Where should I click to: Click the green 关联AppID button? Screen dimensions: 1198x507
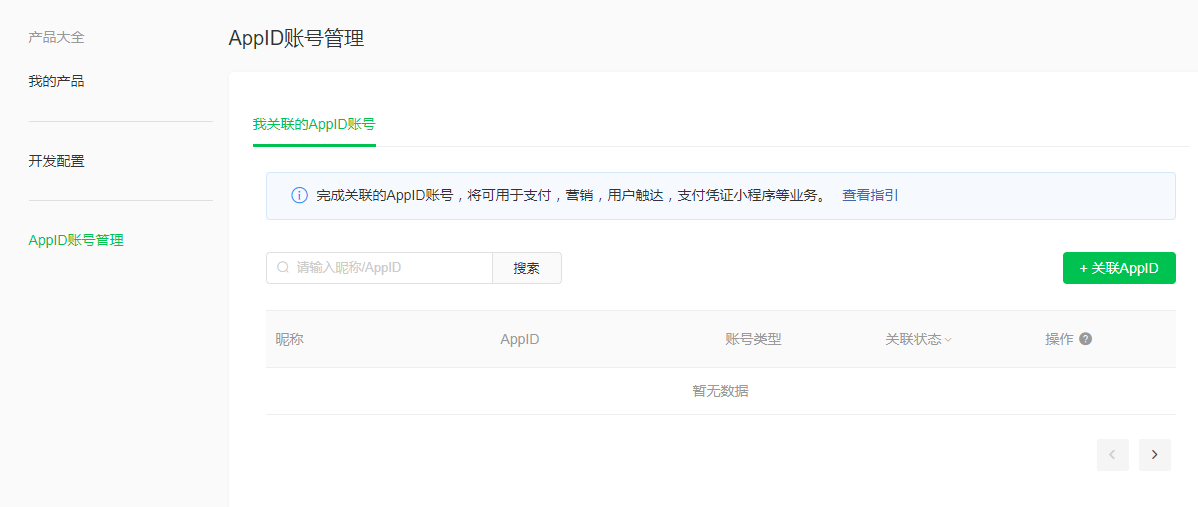pos(1119,268)
